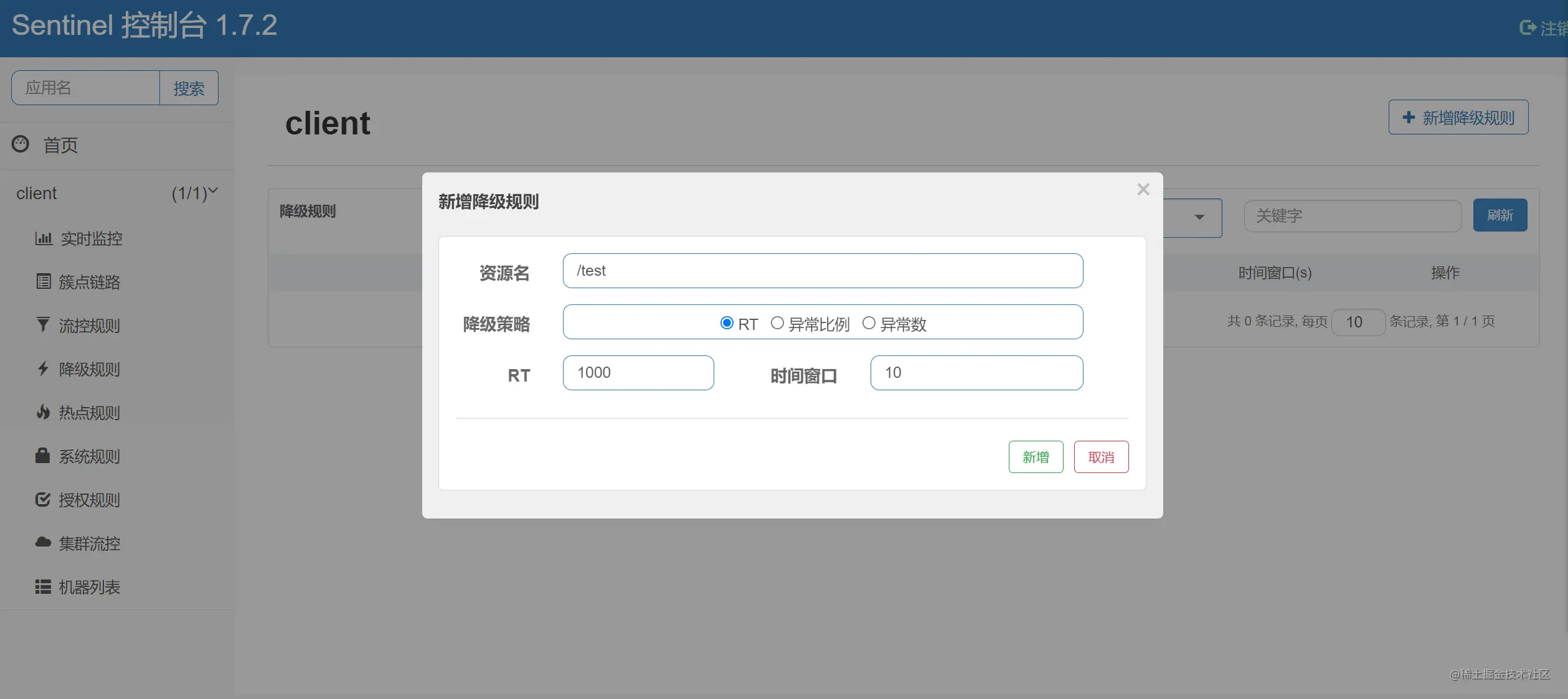Select the 异常数 radio button
This screenshot has width=1568, height=699.
tap(869, 323)
